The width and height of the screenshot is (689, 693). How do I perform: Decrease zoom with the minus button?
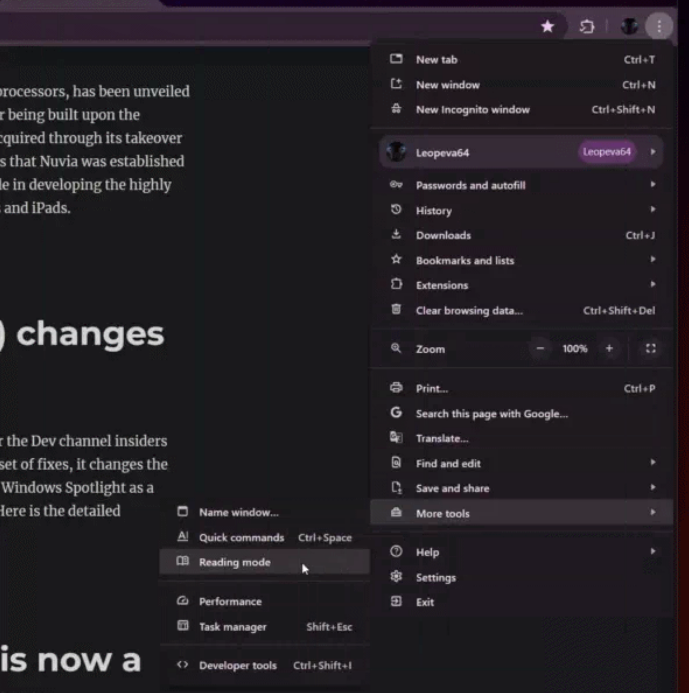click(x=540, y=348)
